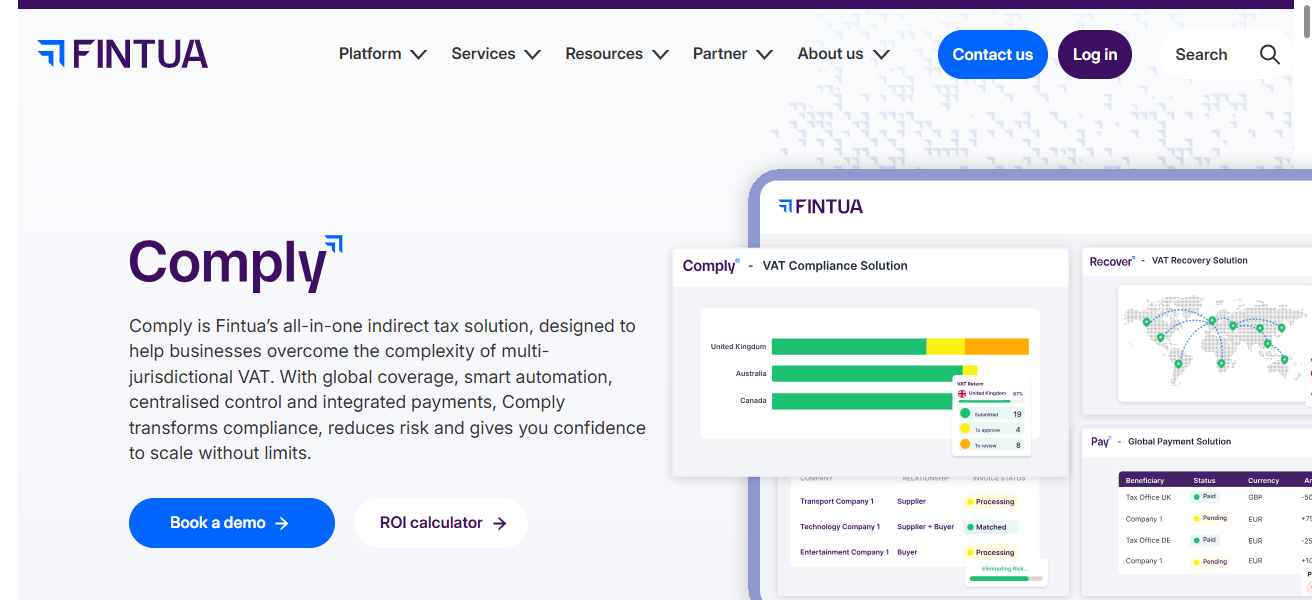The height and width of the screenshot is (600, 1312).
Task: Click the Contact us button
Action: (992, 54)
